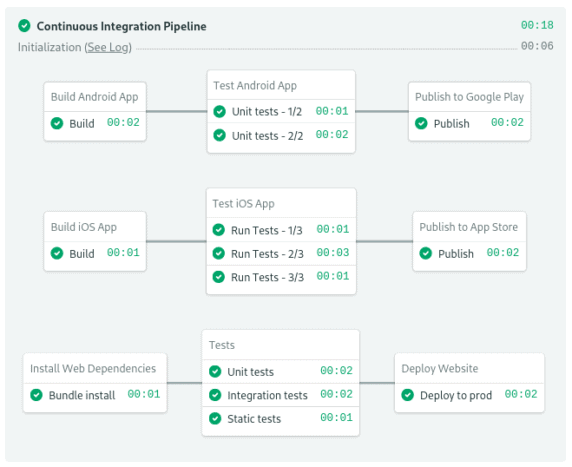Click the Build Android App success icon
This screenshot has height=467, width=572.
(57, 123)
